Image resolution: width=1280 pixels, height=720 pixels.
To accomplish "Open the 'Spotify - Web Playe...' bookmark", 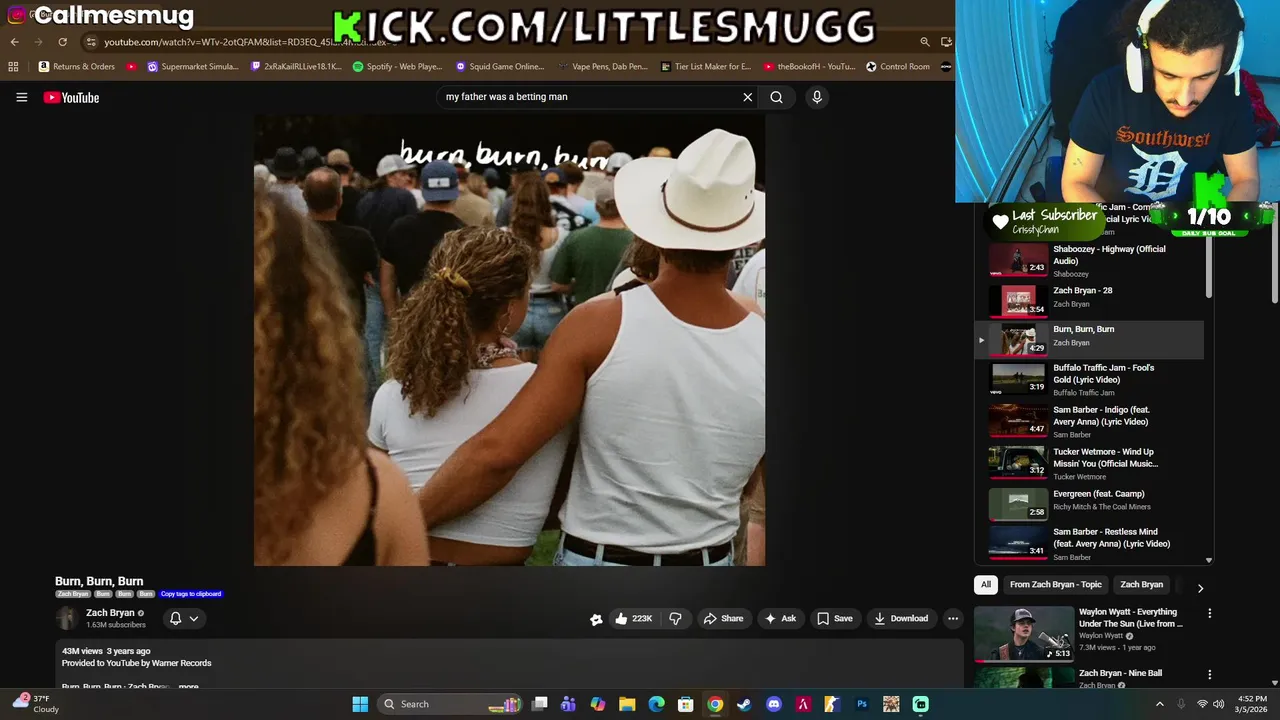I will tap(397, 67).
